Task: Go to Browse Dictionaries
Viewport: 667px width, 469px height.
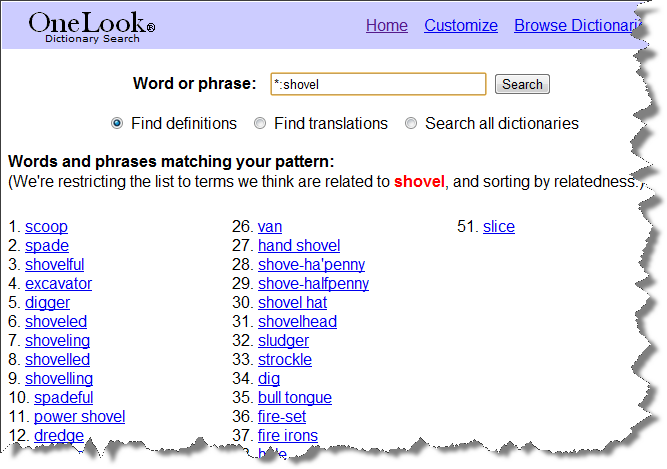Action: tap(577, 25)
